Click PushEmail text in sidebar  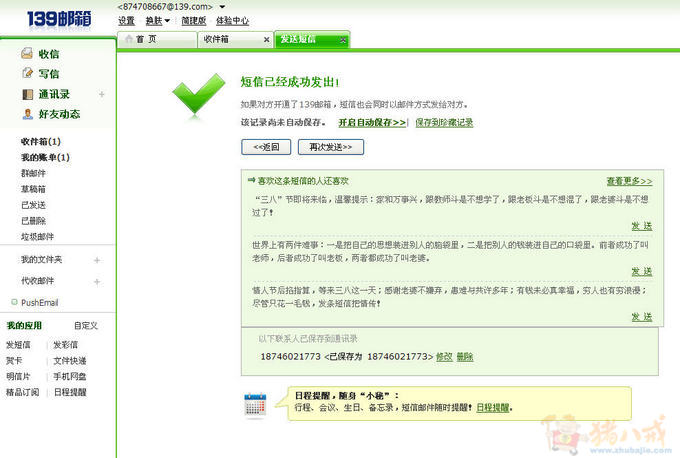(x=39, y=302)
